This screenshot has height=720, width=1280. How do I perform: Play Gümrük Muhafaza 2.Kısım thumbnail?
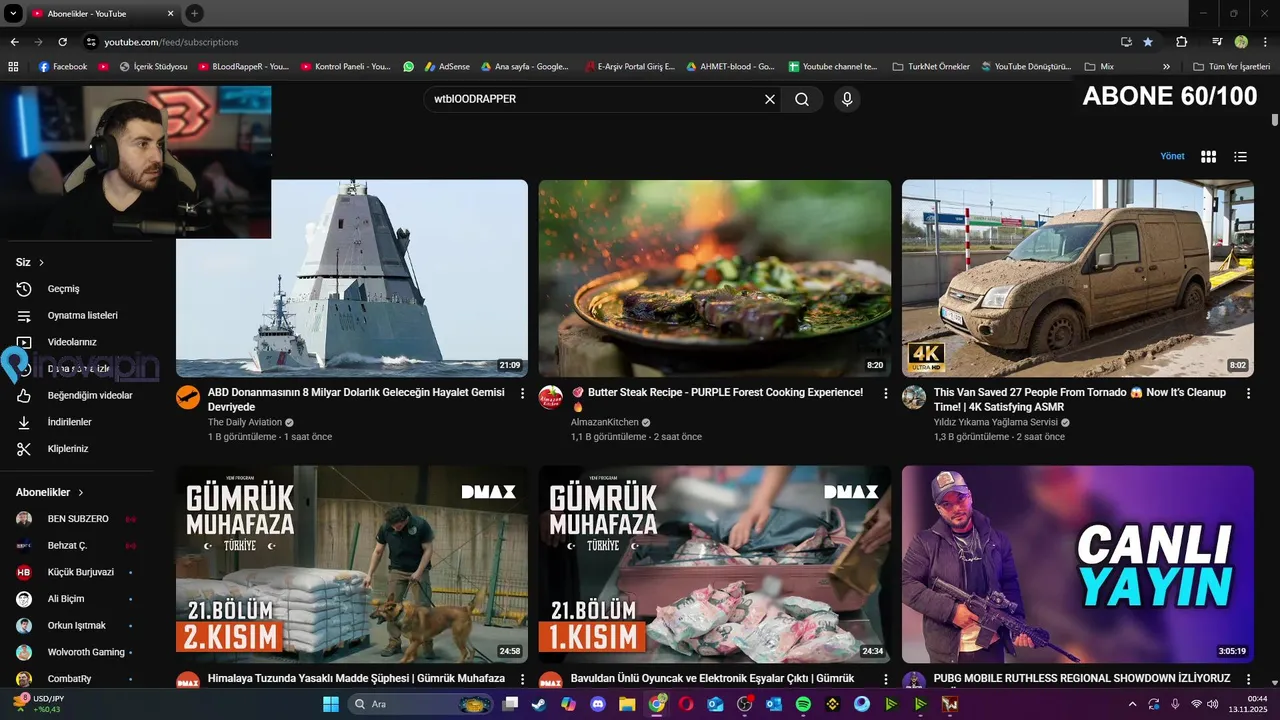[x=352, y=564]
